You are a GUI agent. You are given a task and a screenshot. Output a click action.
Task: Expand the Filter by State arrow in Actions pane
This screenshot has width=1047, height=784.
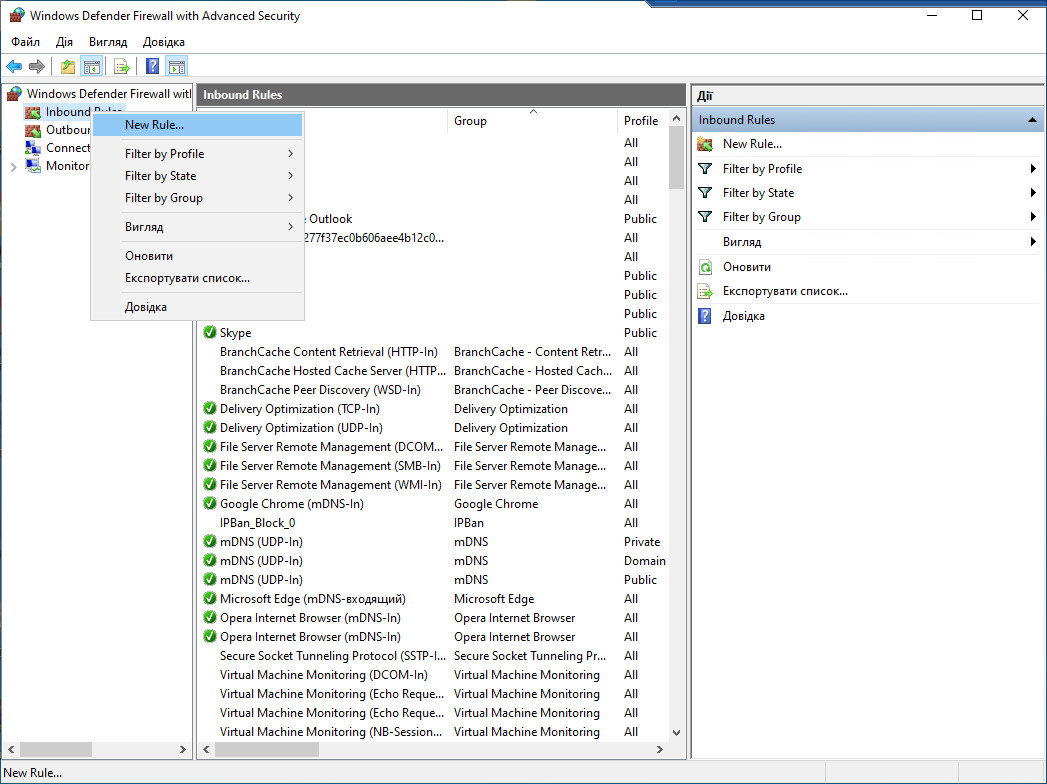pos(1033,193)
